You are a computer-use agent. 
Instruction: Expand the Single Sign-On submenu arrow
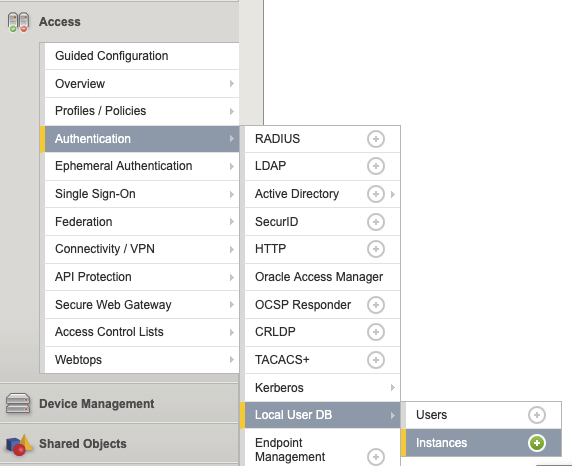pyautogui.click(x=232, y=195)
